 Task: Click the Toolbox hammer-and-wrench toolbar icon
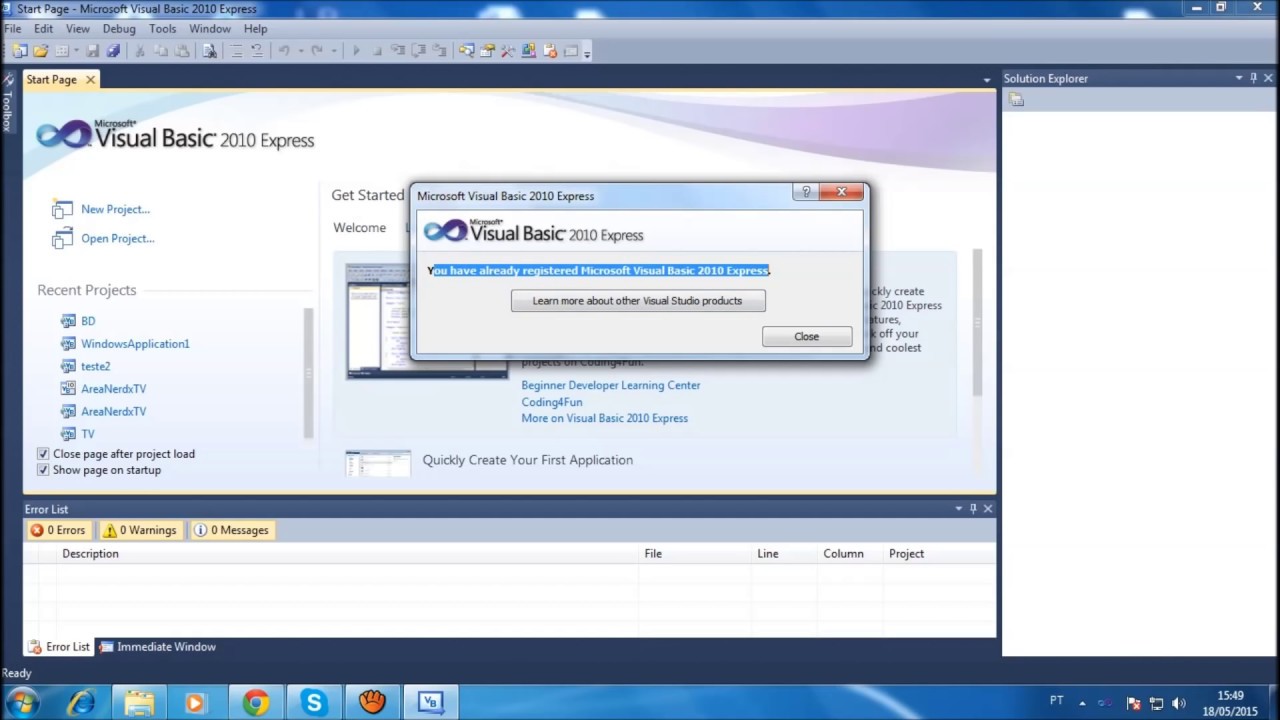tap(508, 51)
